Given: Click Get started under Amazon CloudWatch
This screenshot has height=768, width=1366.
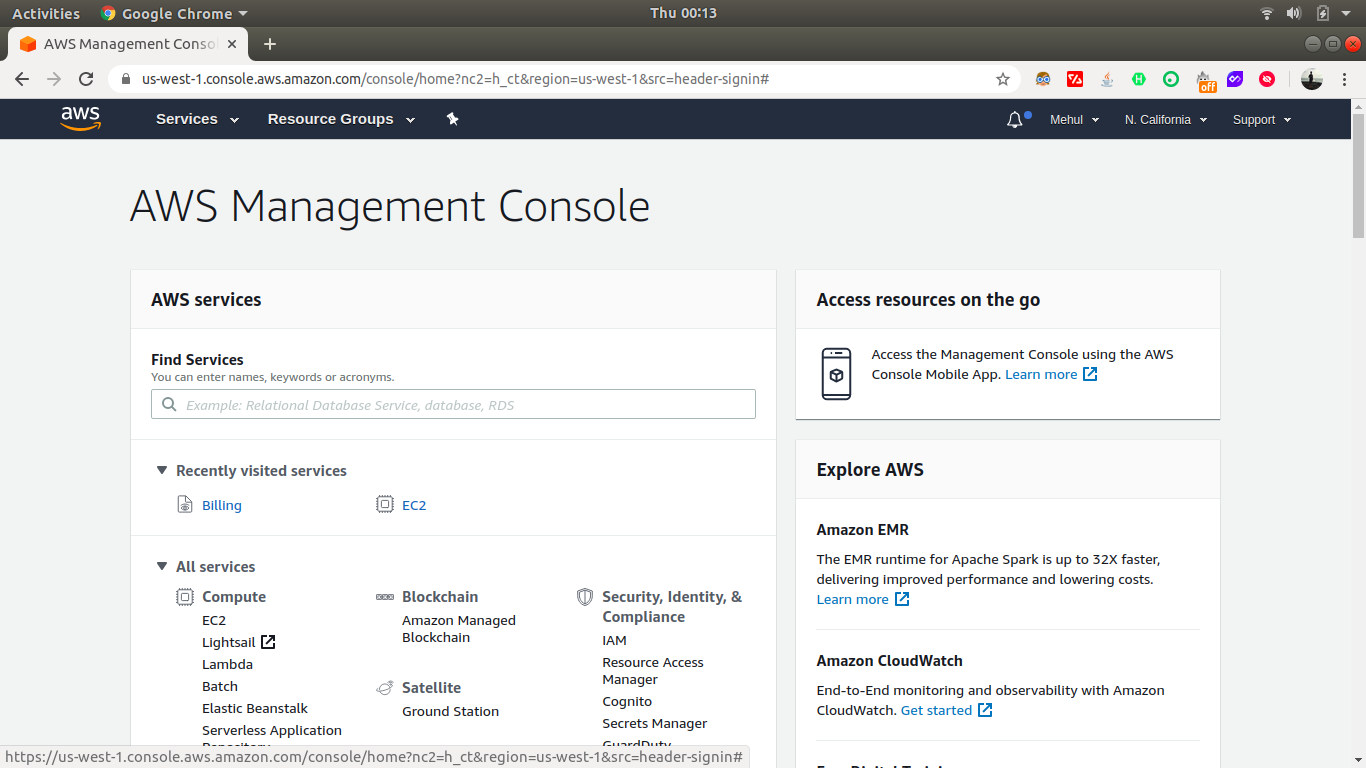Looking at the screenshot, I should (x=936, y=710).
